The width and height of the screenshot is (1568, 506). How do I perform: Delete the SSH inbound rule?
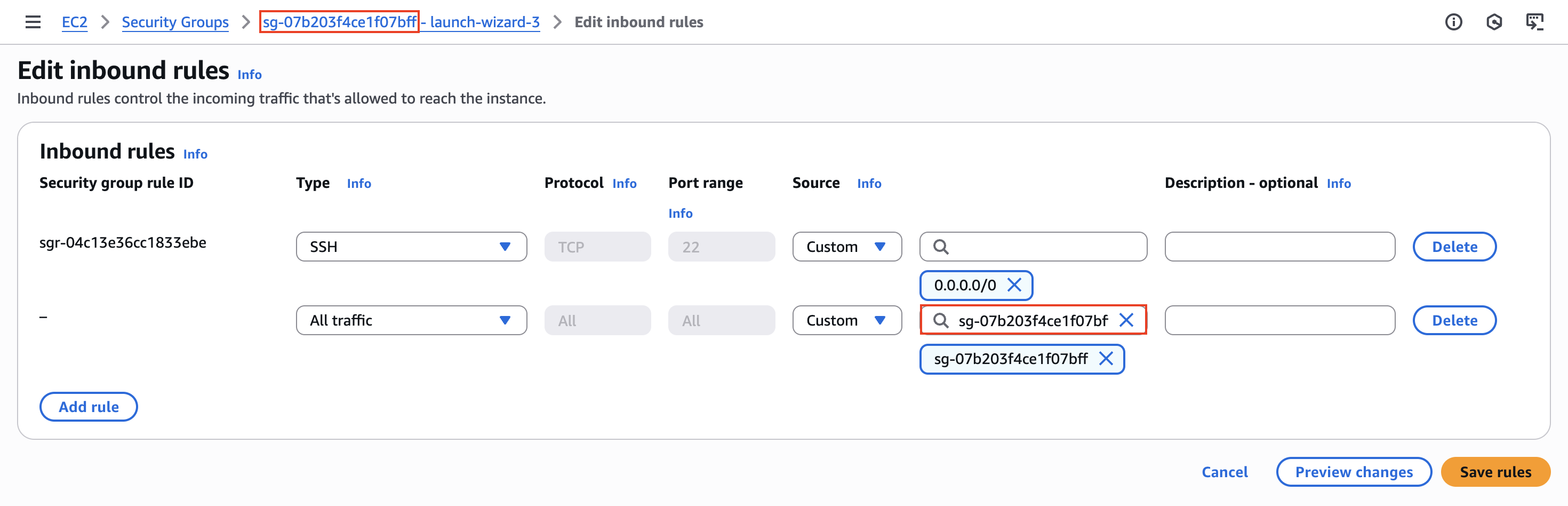click(x=1453, y=247)
